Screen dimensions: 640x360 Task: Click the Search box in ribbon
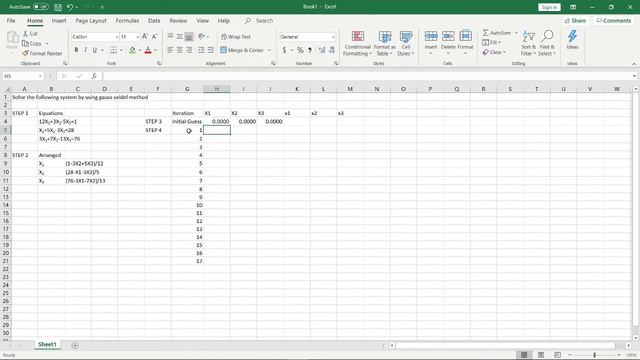(259, 20)
